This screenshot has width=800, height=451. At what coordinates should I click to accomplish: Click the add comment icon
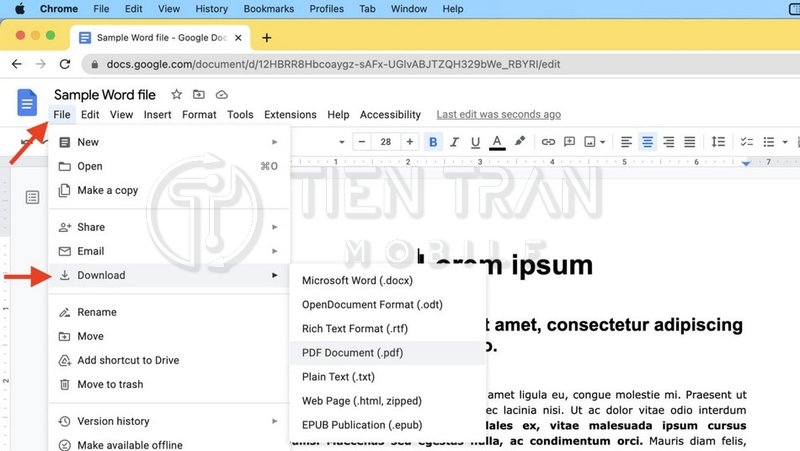(569, 142)
